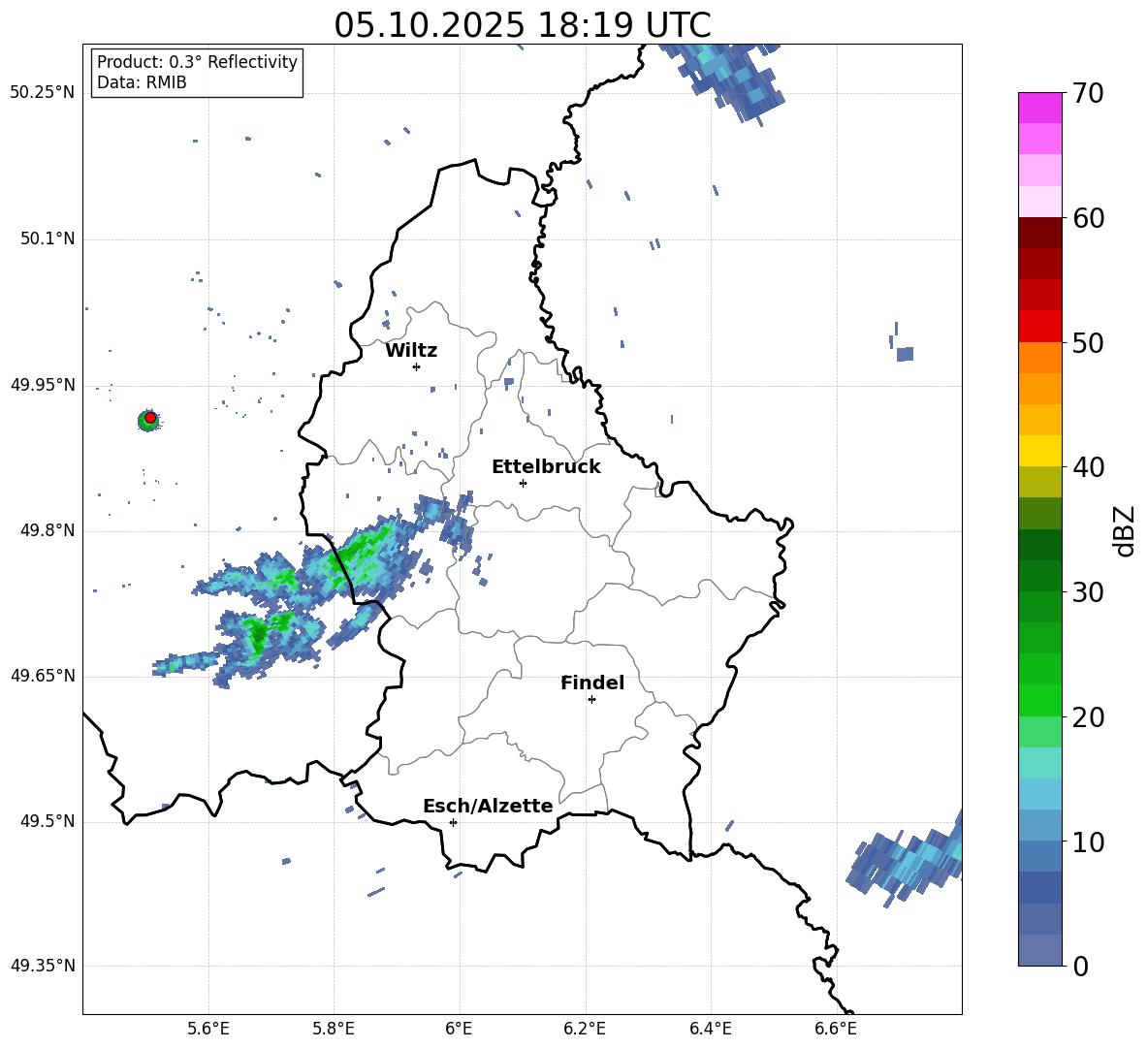Viewport: 1148px width, 1048px height.
Task: Click the 0 label on the colorbar
Action: tap(1080, 967)
